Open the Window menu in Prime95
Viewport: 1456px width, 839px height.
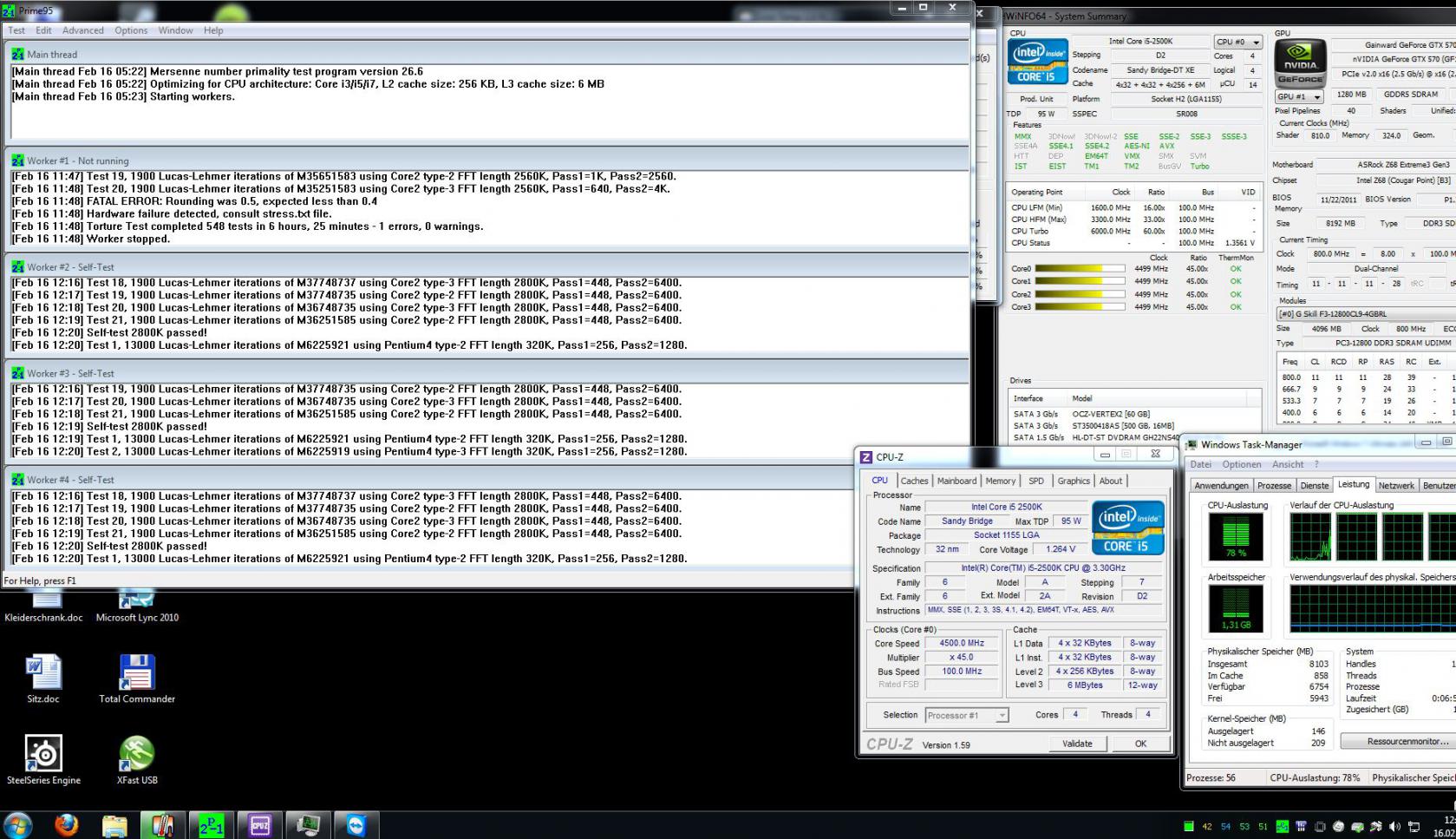click(175, 30)
